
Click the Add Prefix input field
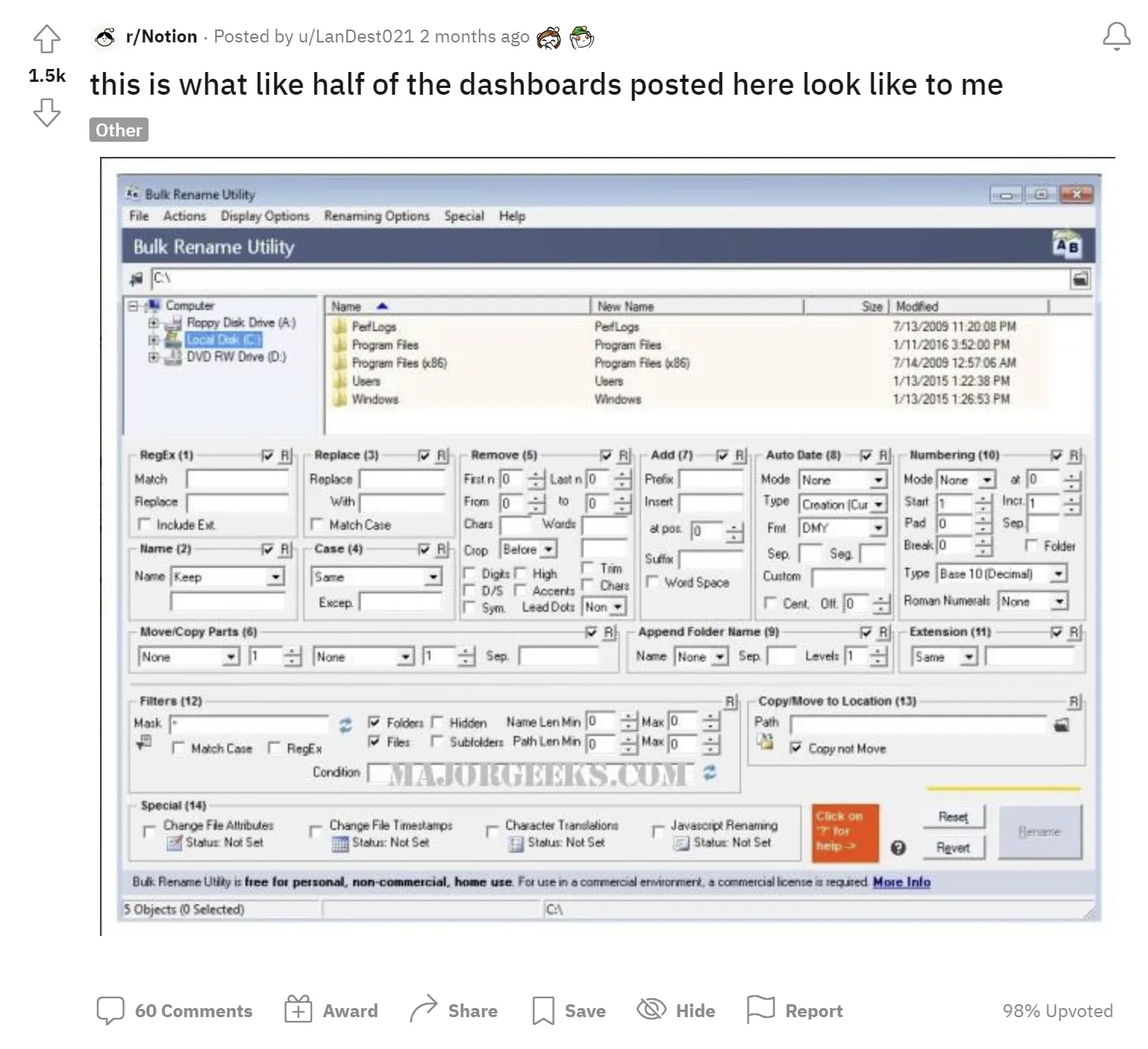click(x=712, y=479)
